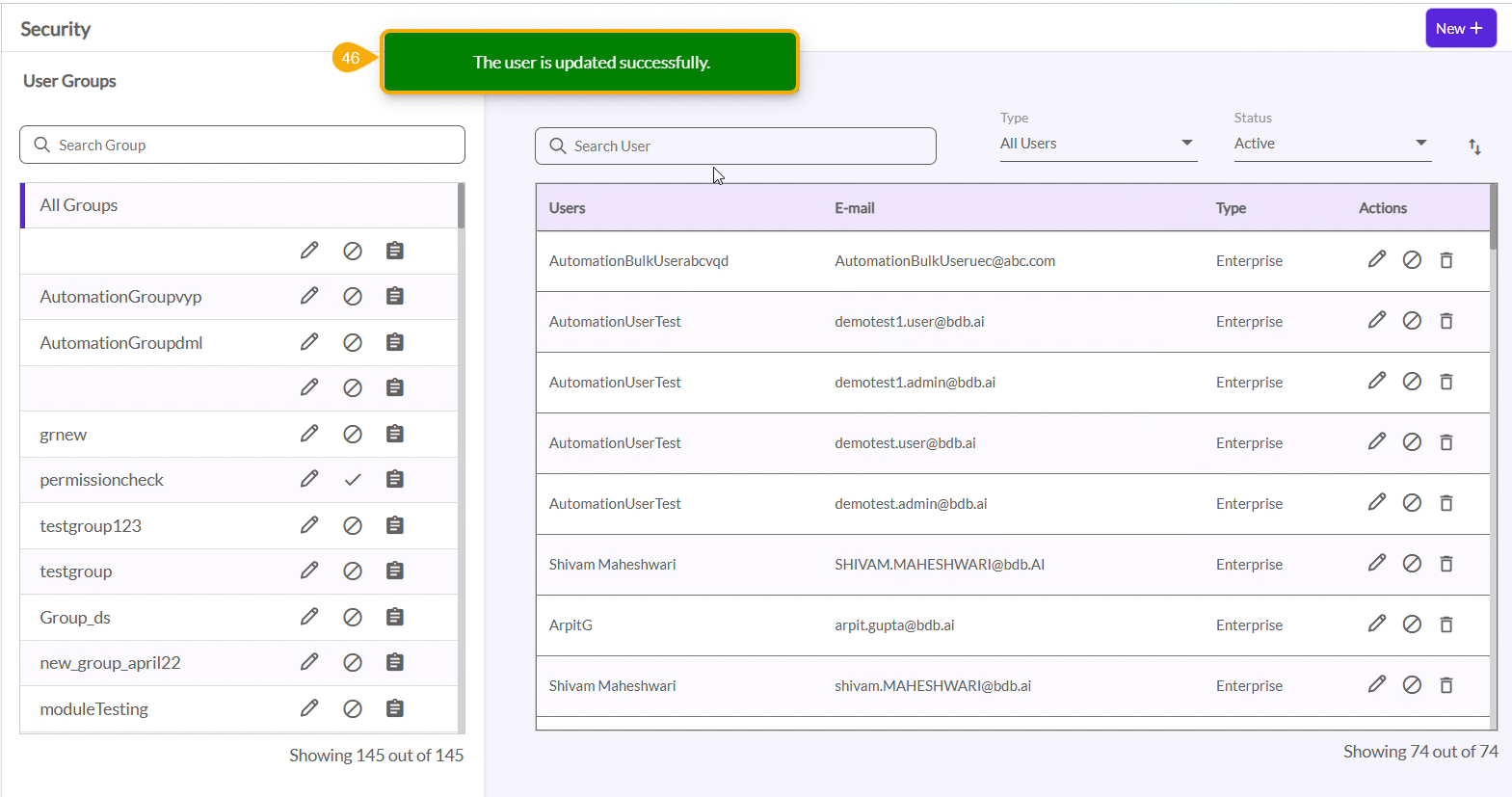Open clipboard details for grnew group

[x=394, y=434]
